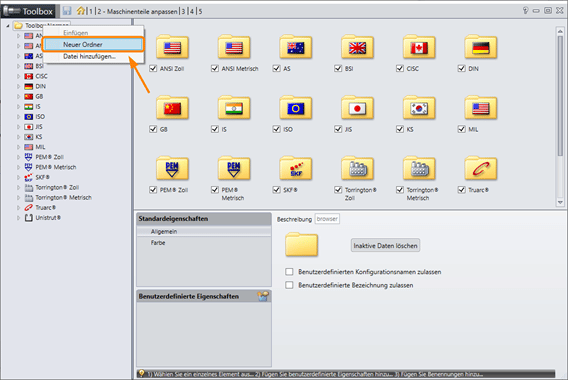Enable Benutzerdefinierten Konfigurationsnamen zulassen

(x=289, y=272)
